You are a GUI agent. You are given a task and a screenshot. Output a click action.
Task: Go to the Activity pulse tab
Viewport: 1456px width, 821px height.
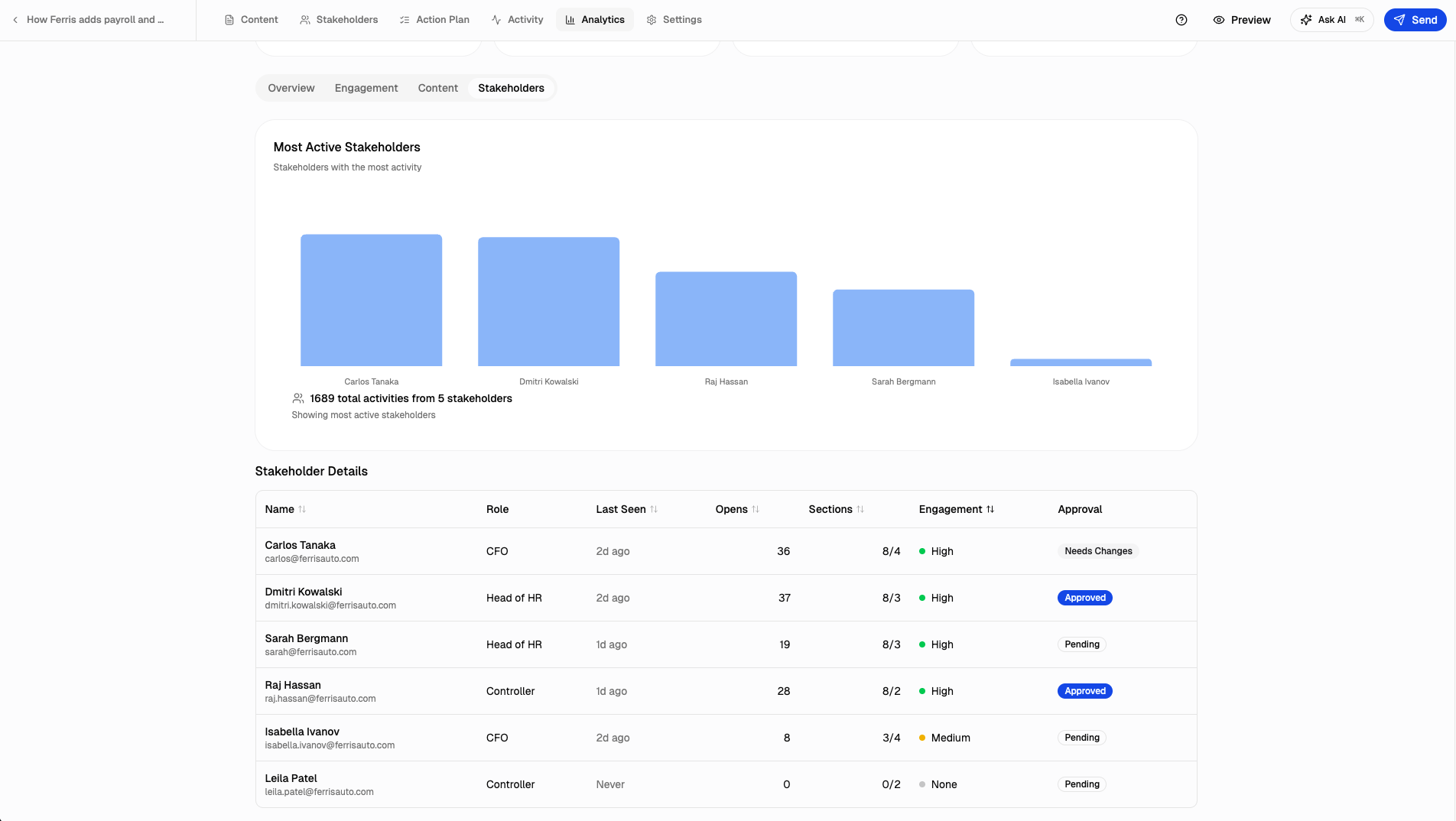(x=517, y=20)
